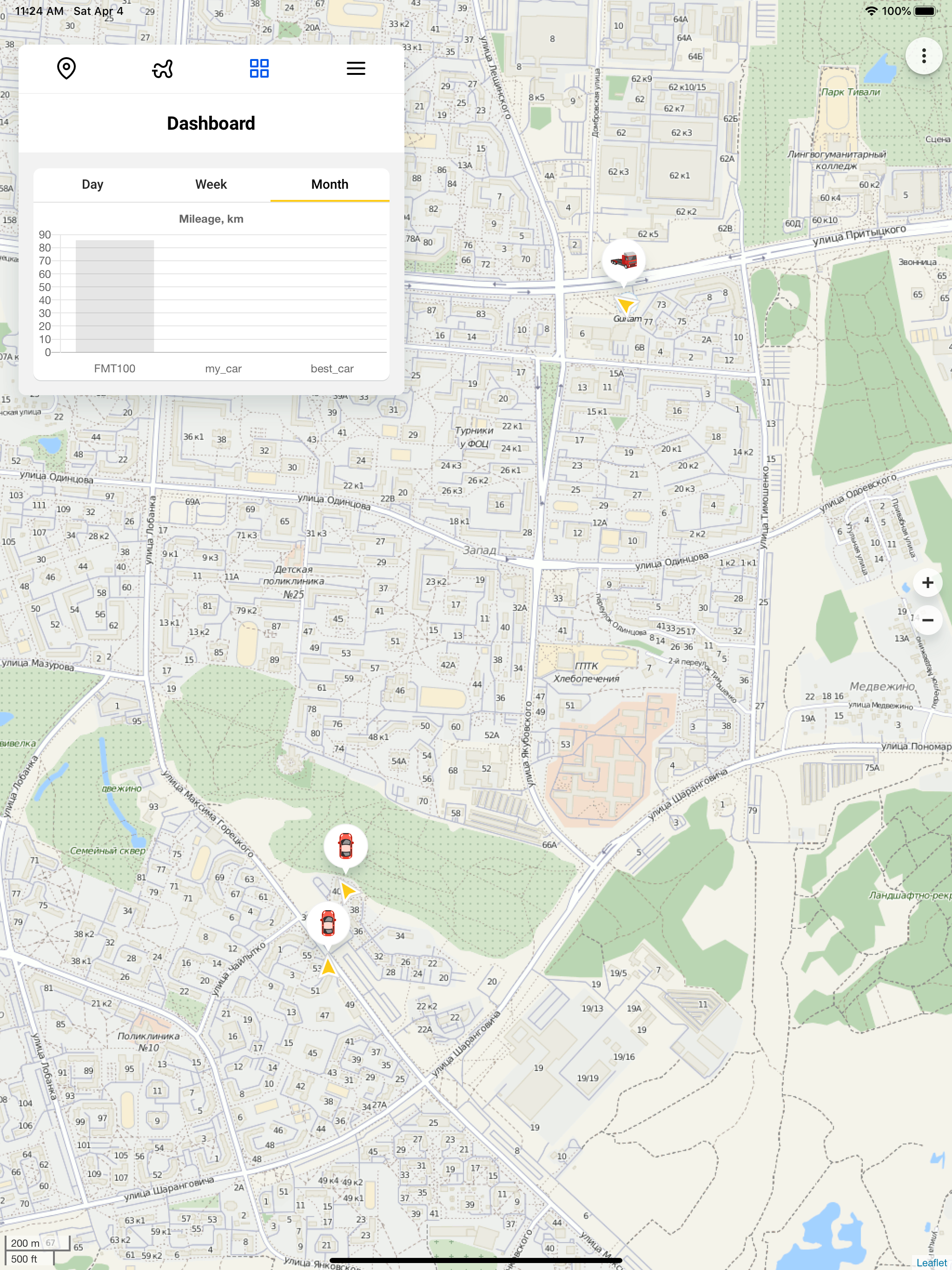Click the my_car chart label

(224, 369)
